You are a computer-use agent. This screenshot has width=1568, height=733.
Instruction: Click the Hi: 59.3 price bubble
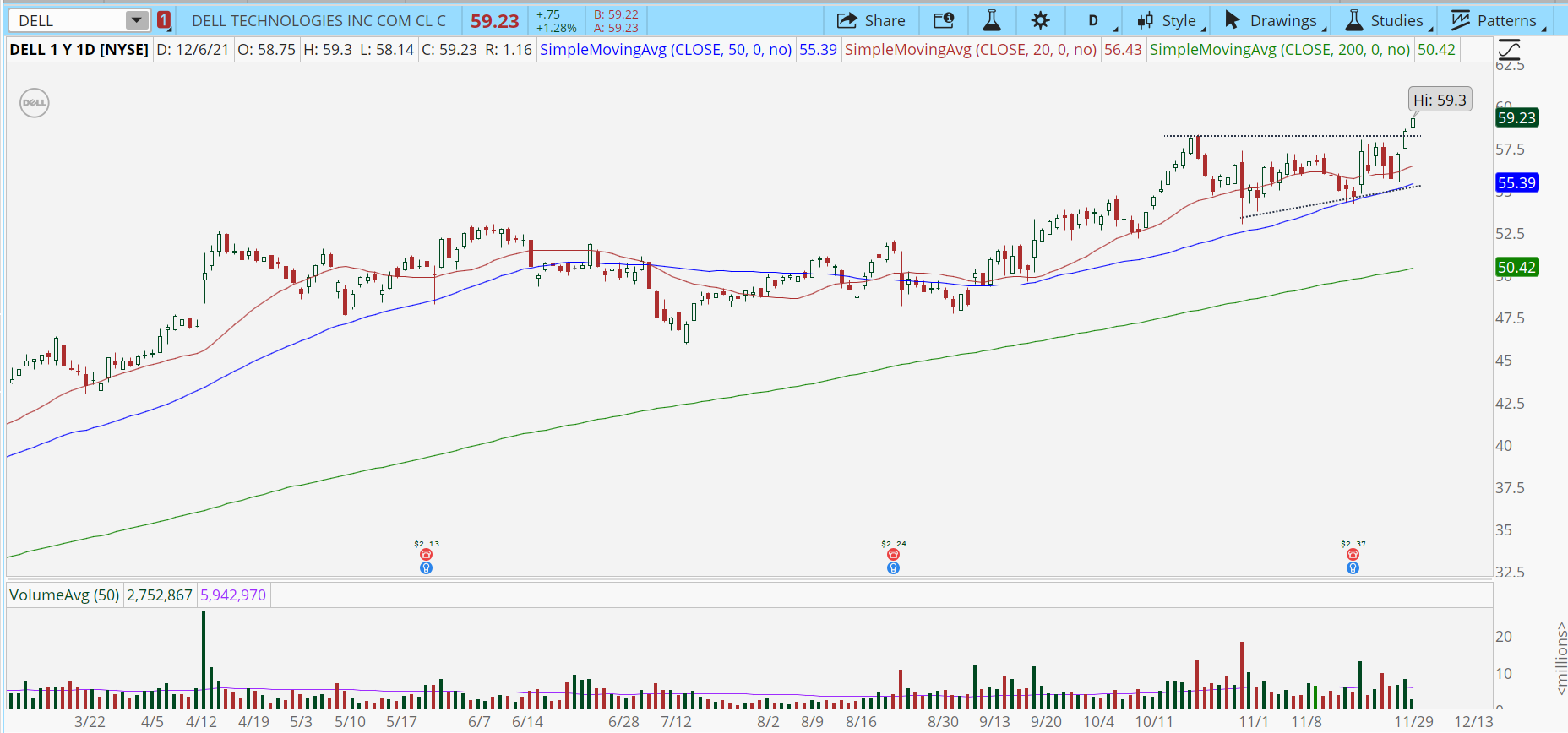1440,100
